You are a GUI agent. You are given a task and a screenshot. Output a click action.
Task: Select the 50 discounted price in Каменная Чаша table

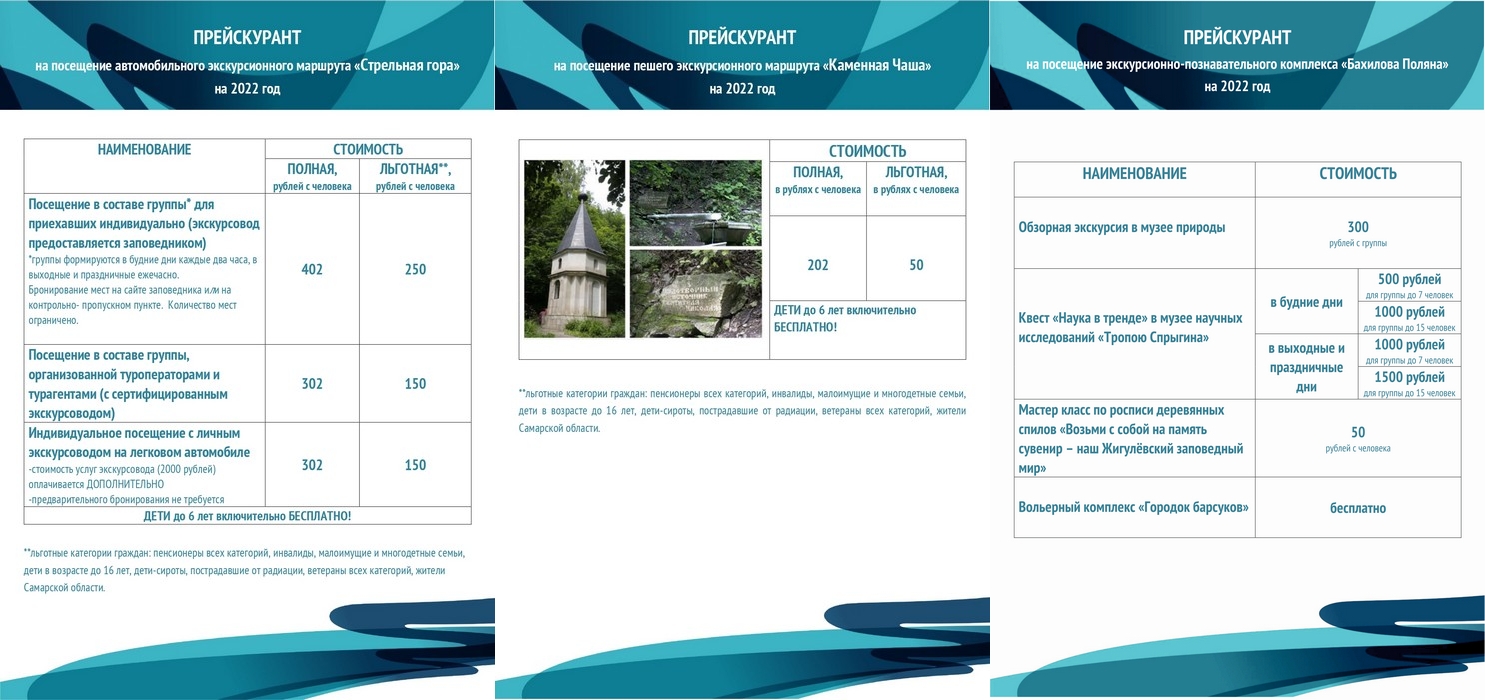click(x=916, y=265)
